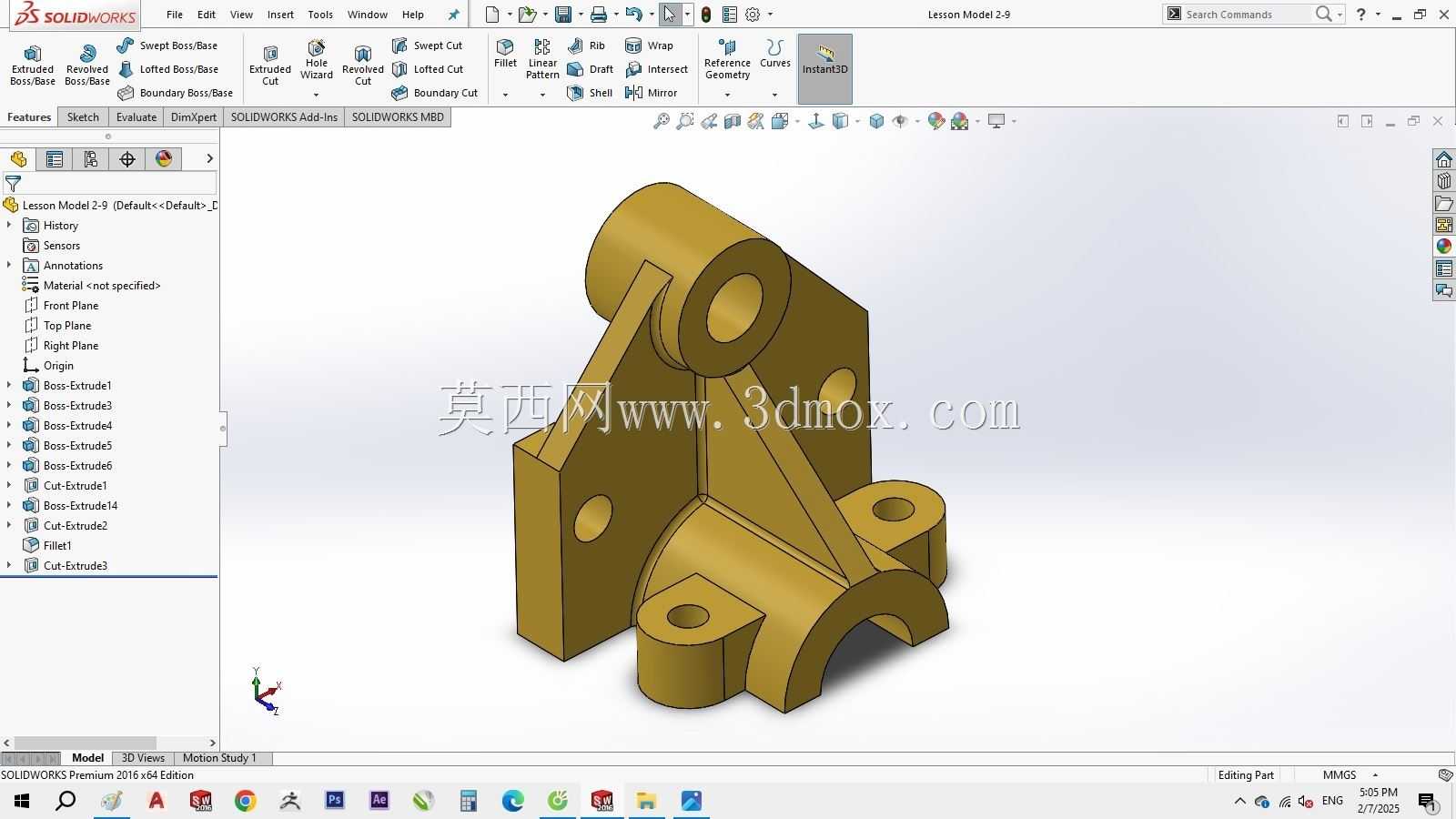
Task: Open SolidWorks Resources task pane icon
Action: 1444,159
